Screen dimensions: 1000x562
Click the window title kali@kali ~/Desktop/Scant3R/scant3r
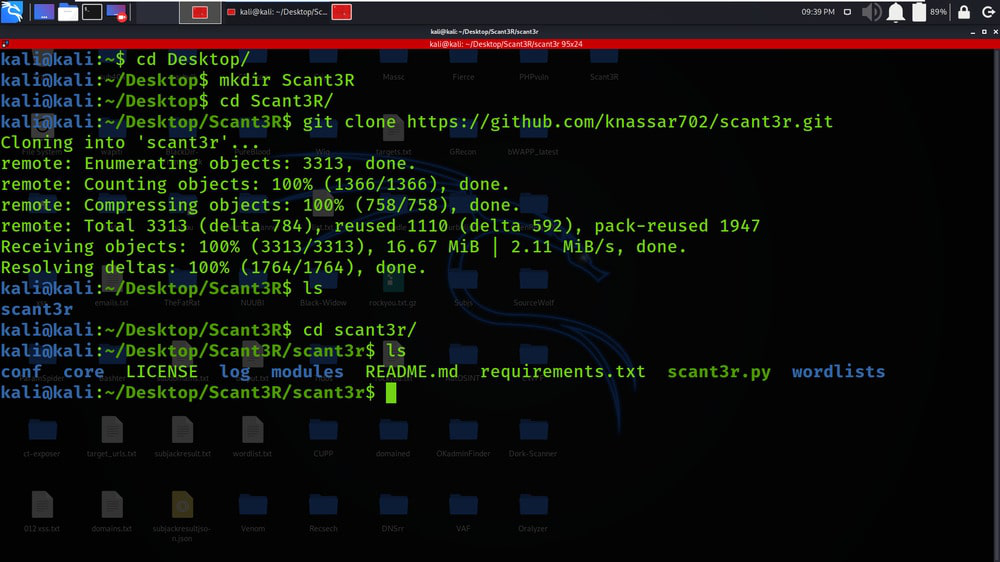point(484,32)
